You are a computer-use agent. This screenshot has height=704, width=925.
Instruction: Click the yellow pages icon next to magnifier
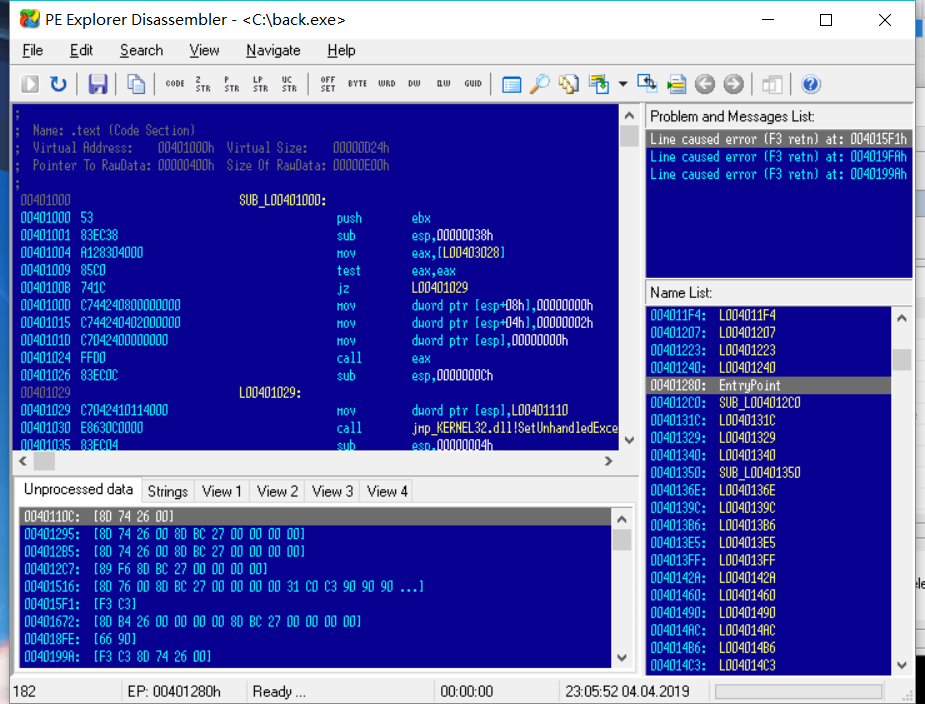click(x=569, y=84)
